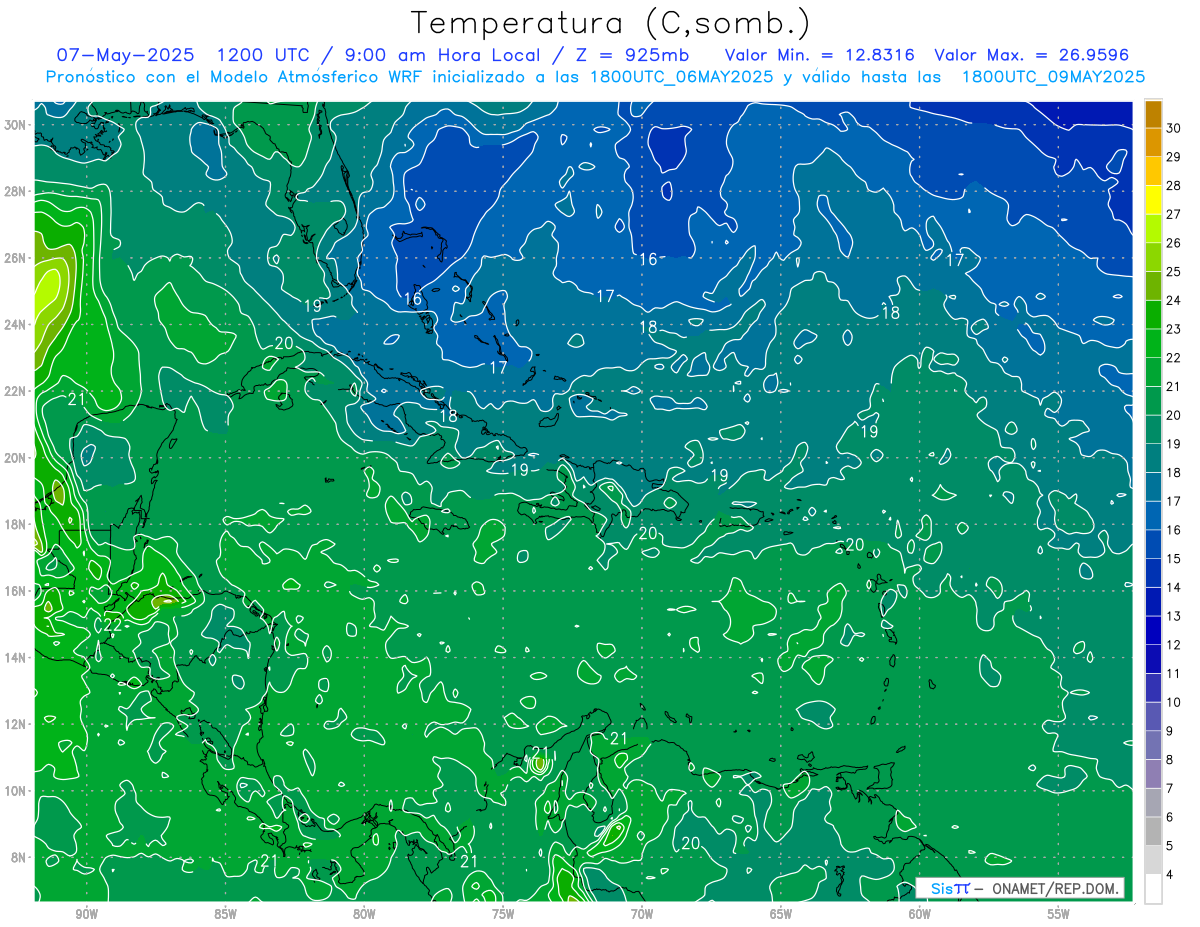Click legend value '30'

pos(1173,126)
